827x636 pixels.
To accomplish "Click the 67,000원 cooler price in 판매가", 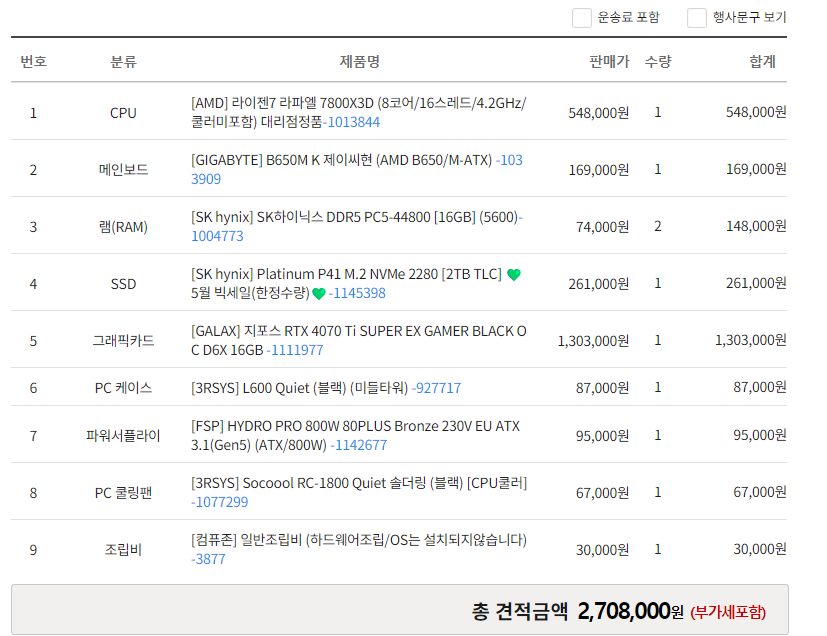I will tap(602, 493).
